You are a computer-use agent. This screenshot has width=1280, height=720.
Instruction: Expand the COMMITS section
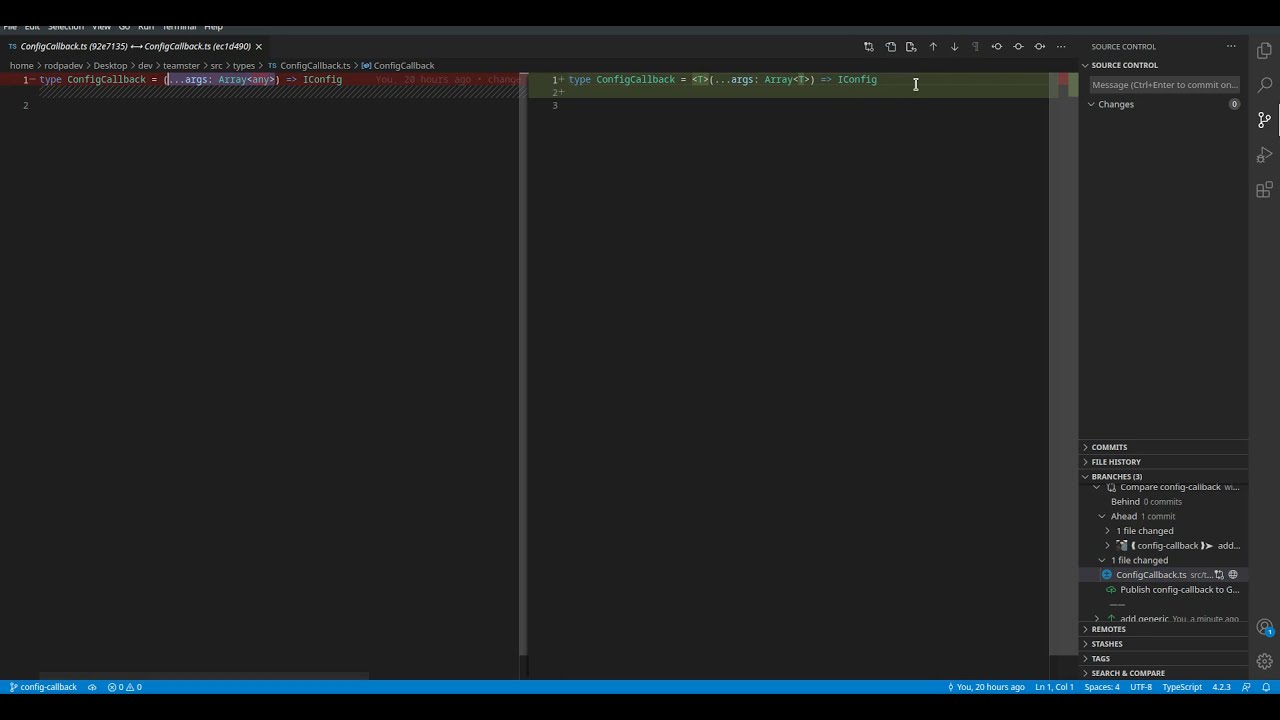1163,447
